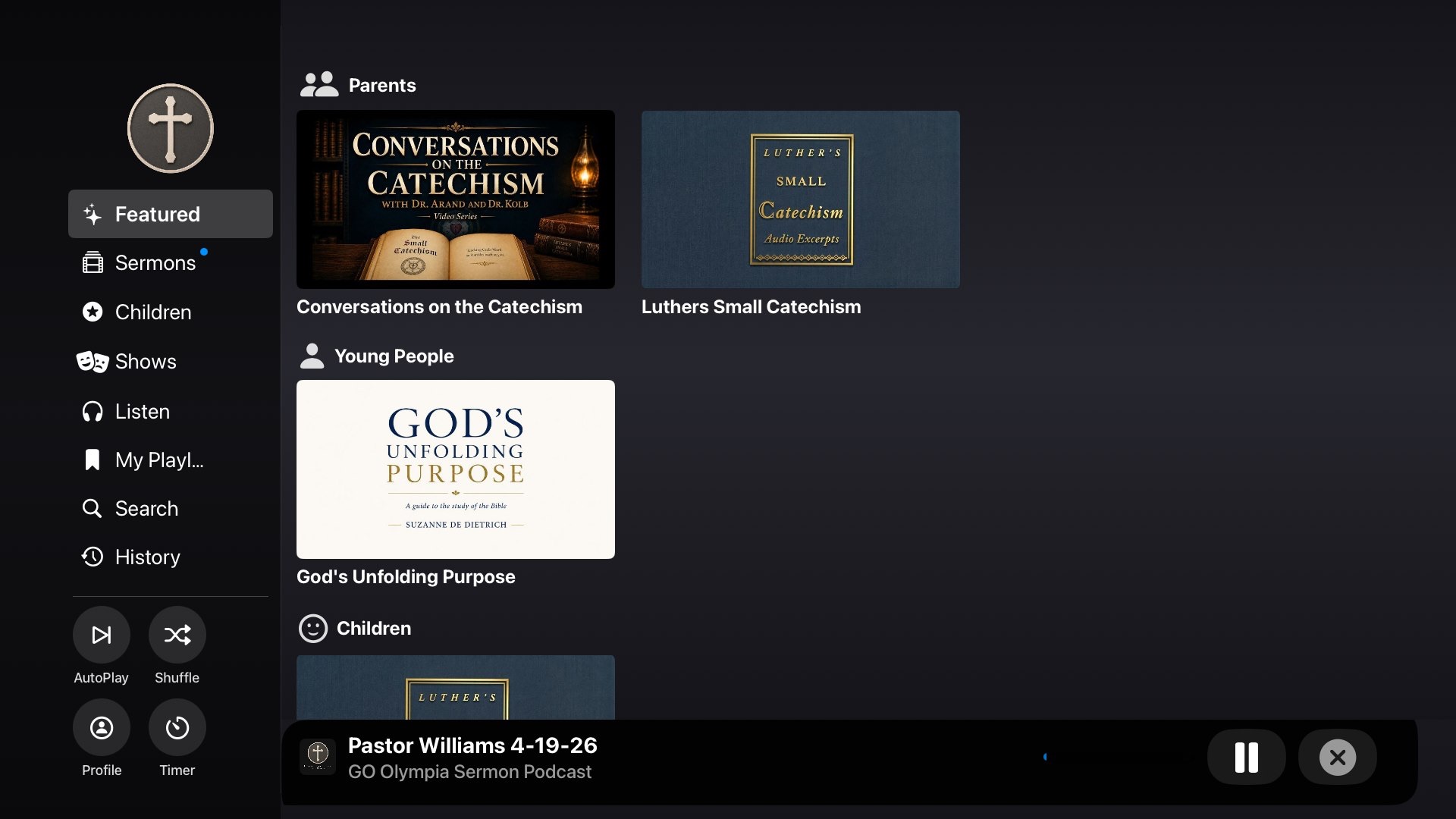Click the magnifying glass Search icon
This screenshot has width=1456, height=819.
[92, 508]
